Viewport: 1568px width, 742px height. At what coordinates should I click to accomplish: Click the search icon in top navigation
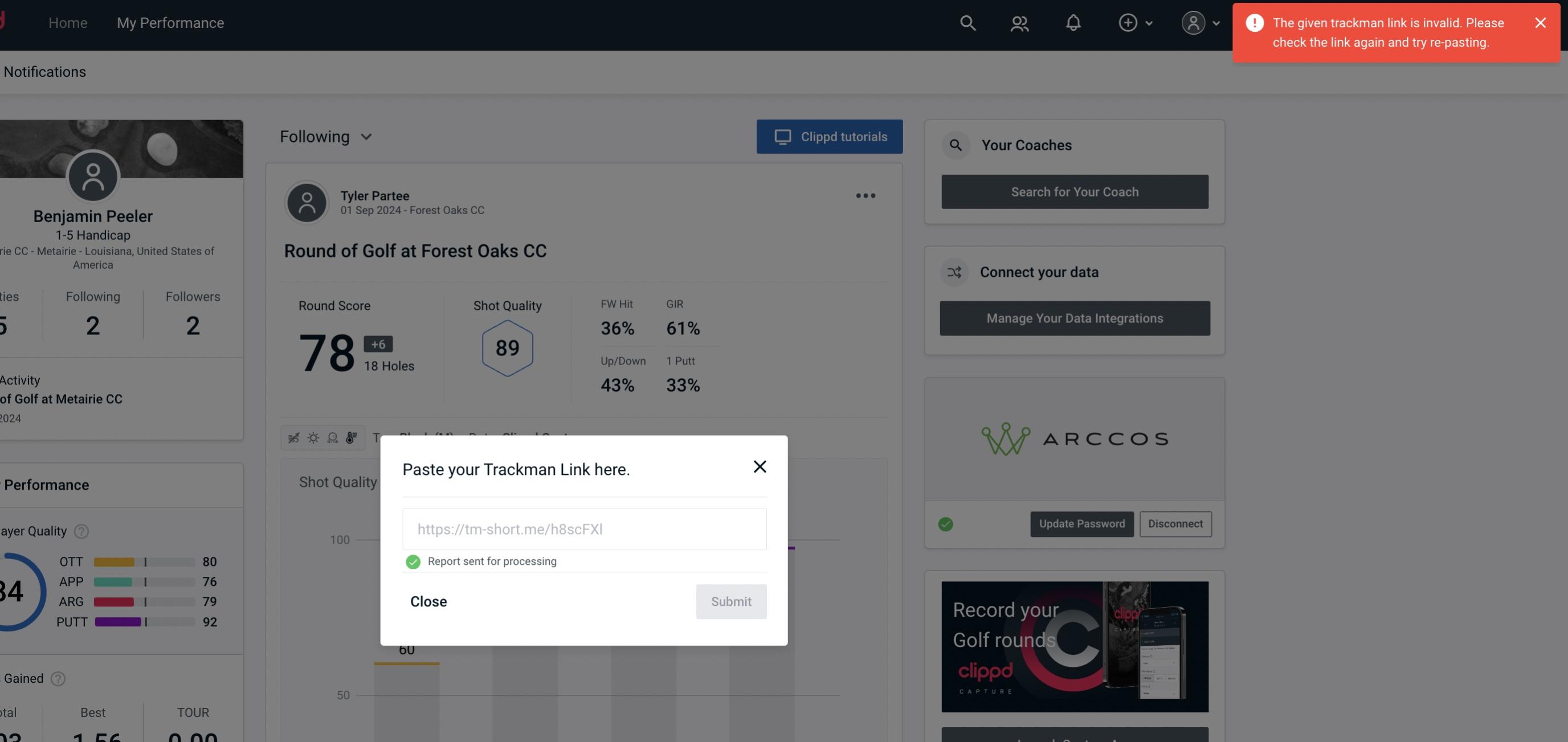coord(966,22)
